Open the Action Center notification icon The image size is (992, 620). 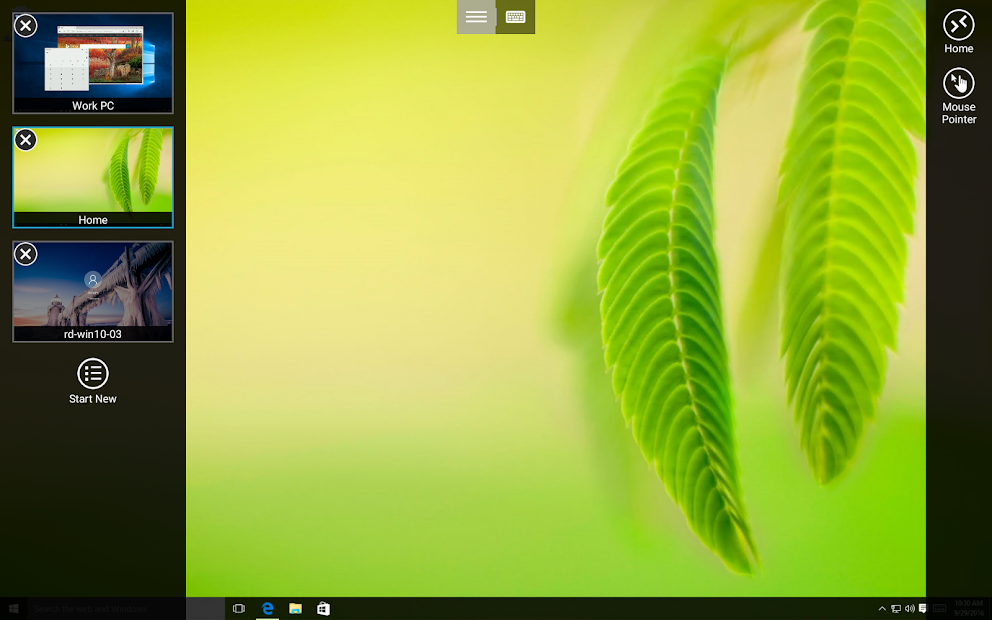pyautogui.click(x=921, y=608)
